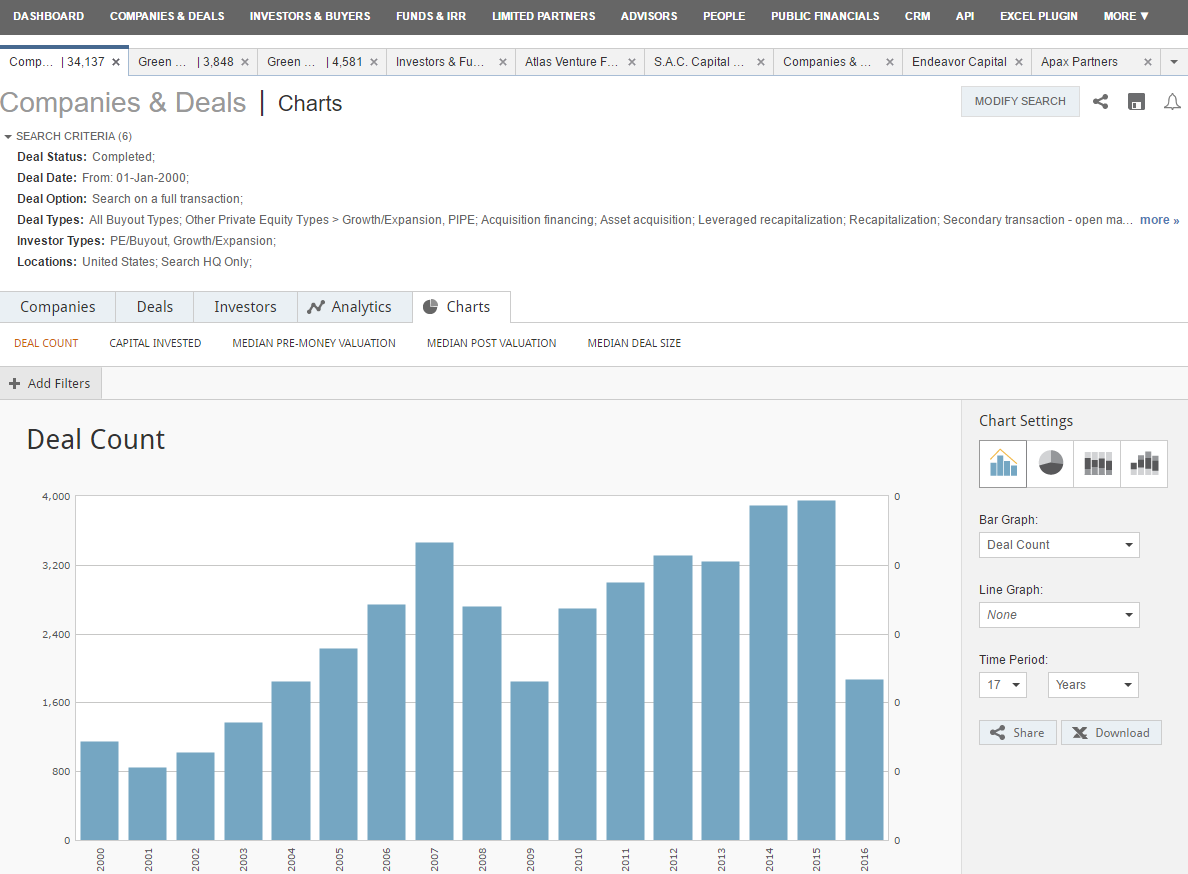Viewport: 1188px width, 874px height.
Task: Close the Green 3,848 tab
Action: (245, 62)
